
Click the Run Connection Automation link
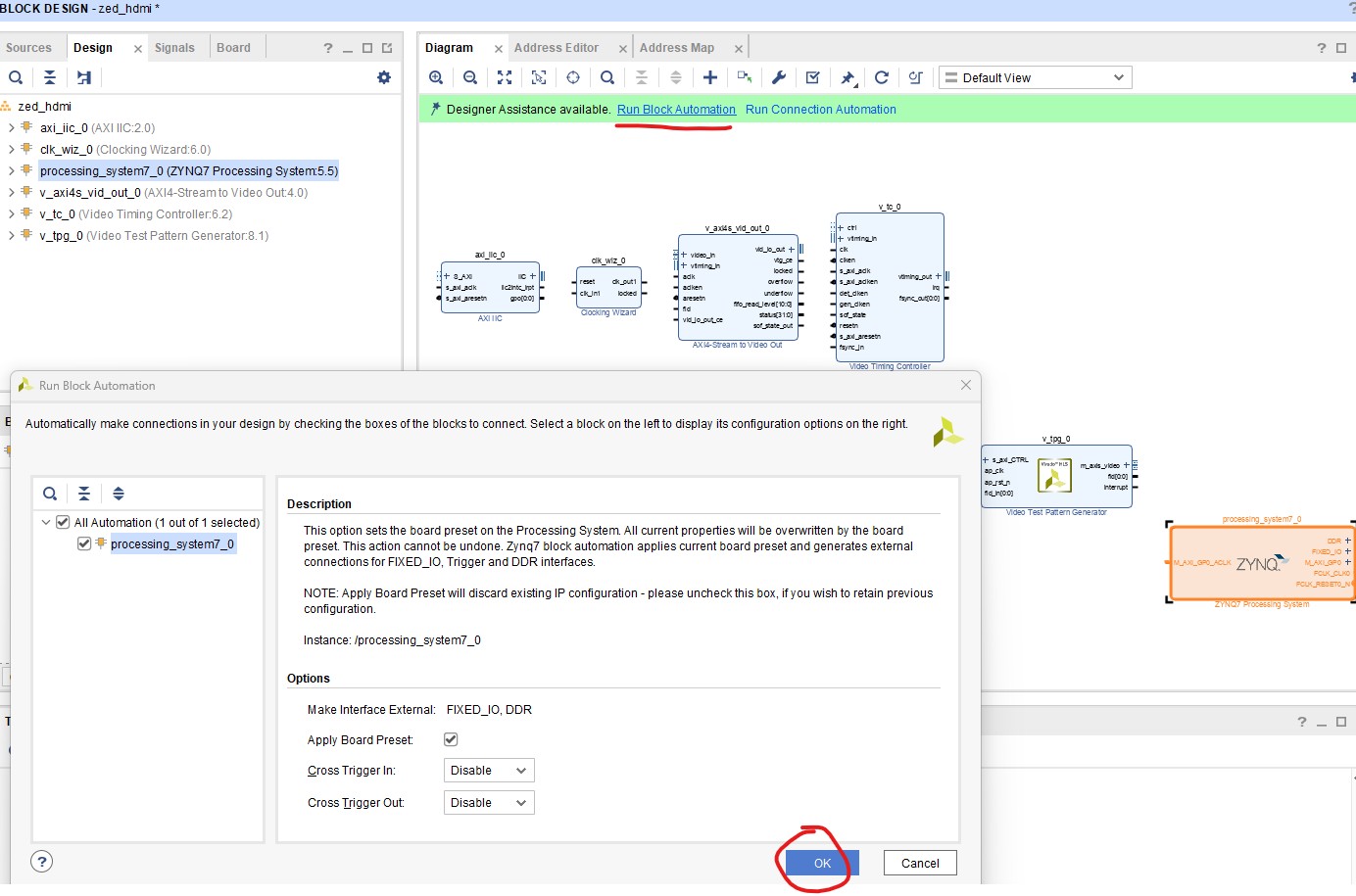[x=820, y=110]
